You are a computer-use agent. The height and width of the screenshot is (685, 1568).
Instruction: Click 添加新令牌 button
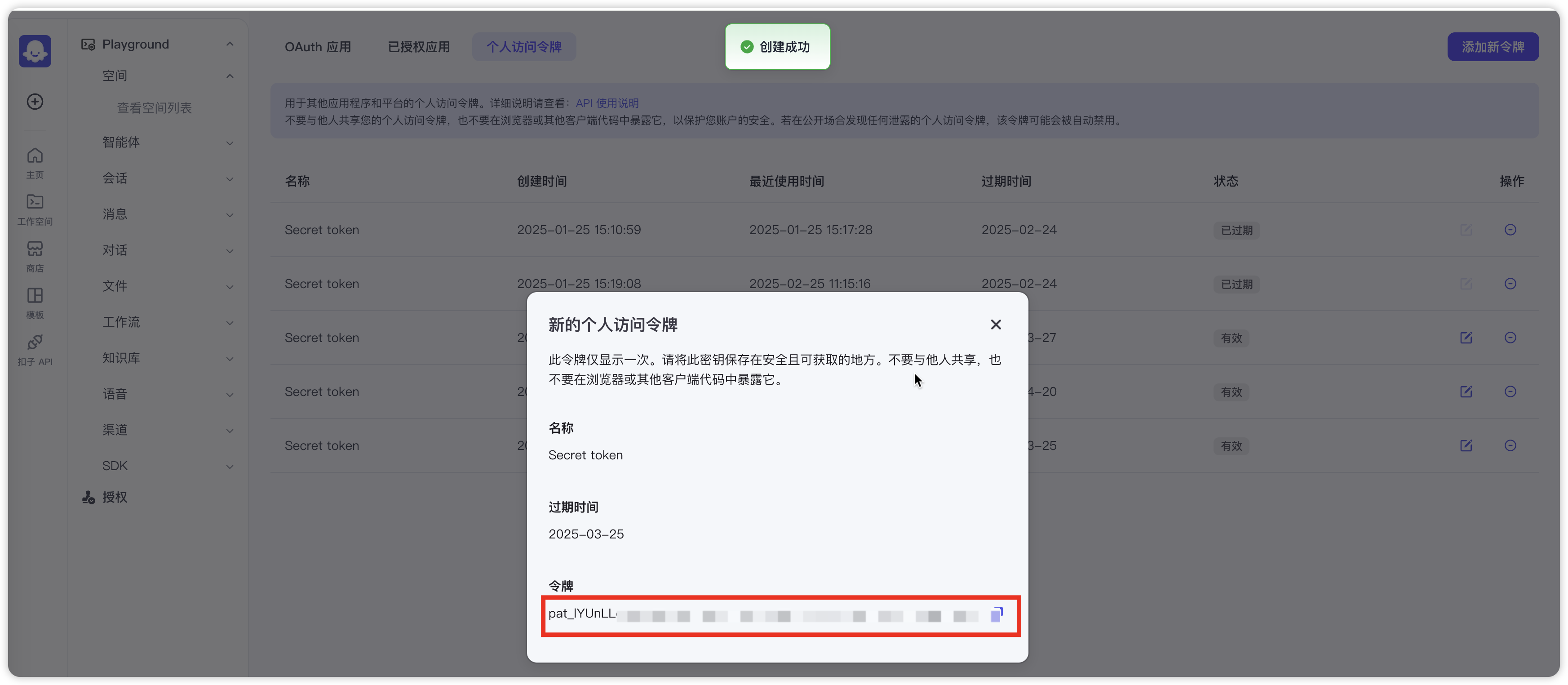pyautogui.click(x=1493, y=47)
